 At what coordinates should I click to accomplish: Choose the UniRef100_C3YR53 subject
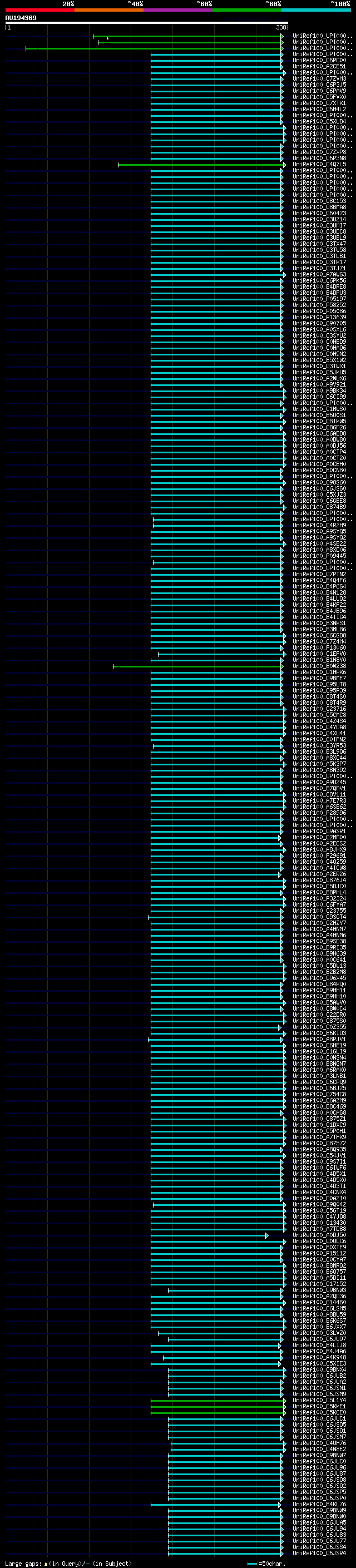[x=319, y=746]
